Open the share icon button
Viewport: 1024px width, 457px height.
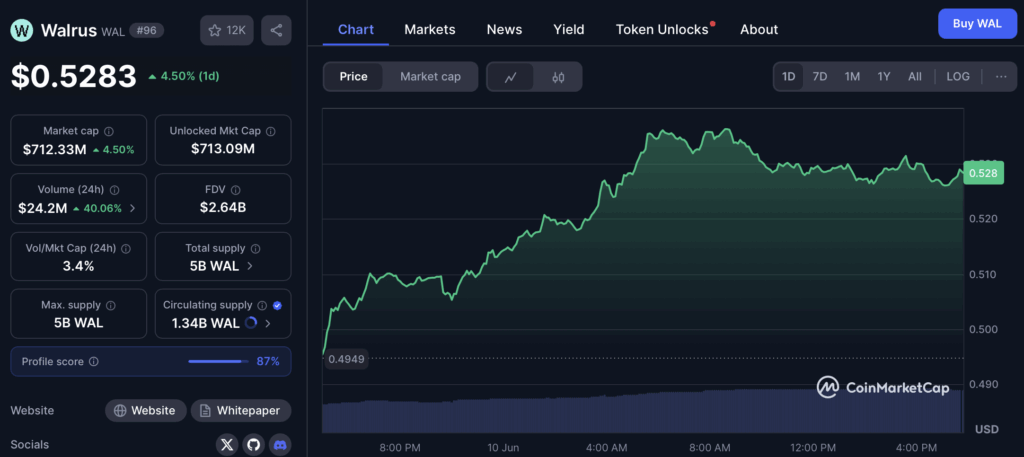[276, 30]
